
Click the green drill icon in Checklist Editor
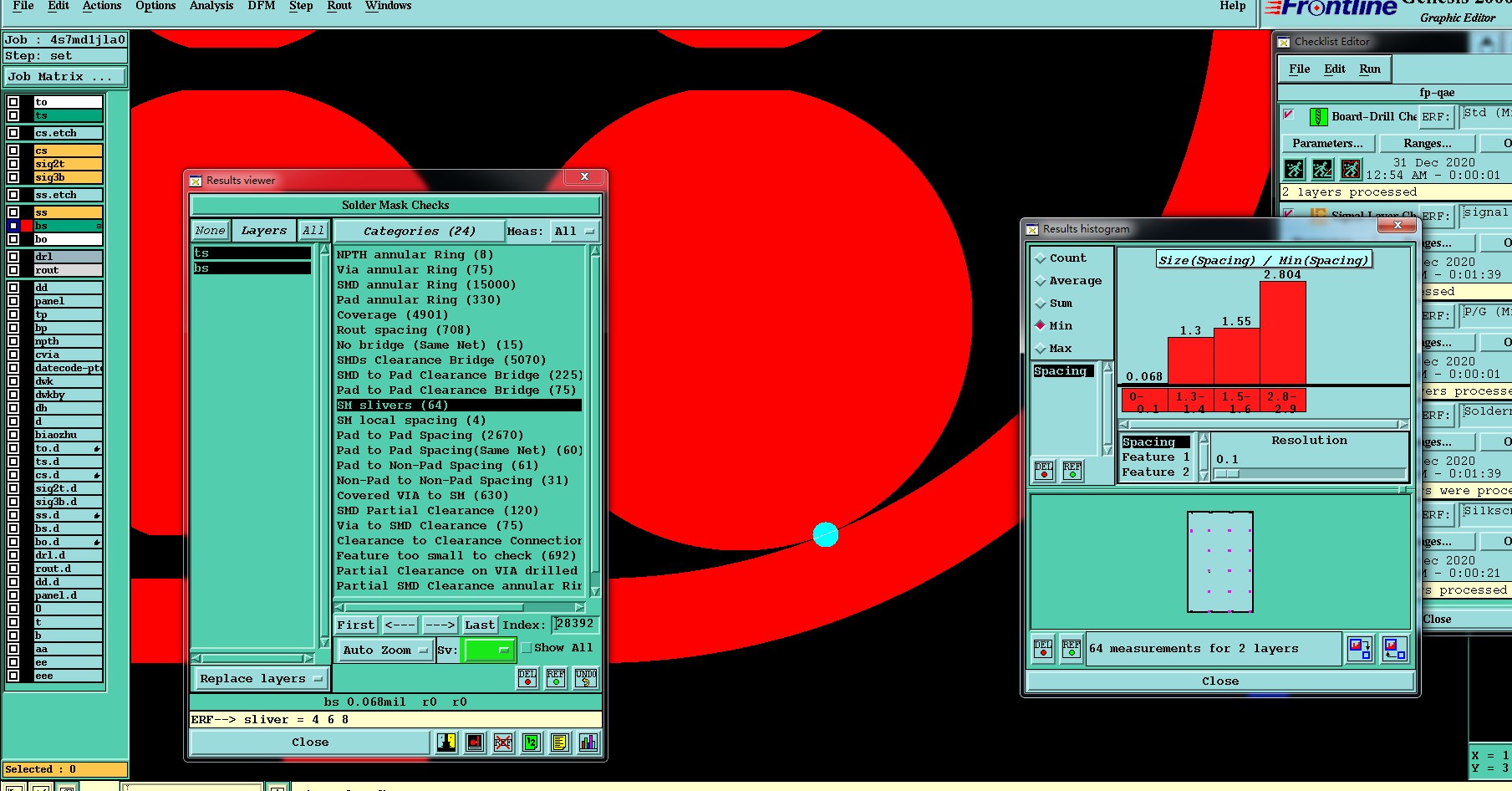click(x=1318, y=117)
